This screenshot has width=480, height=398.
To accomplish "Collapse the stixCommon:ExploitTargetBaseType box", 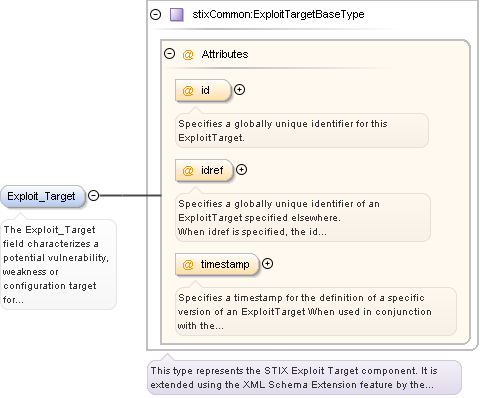I will coord(155,15).
